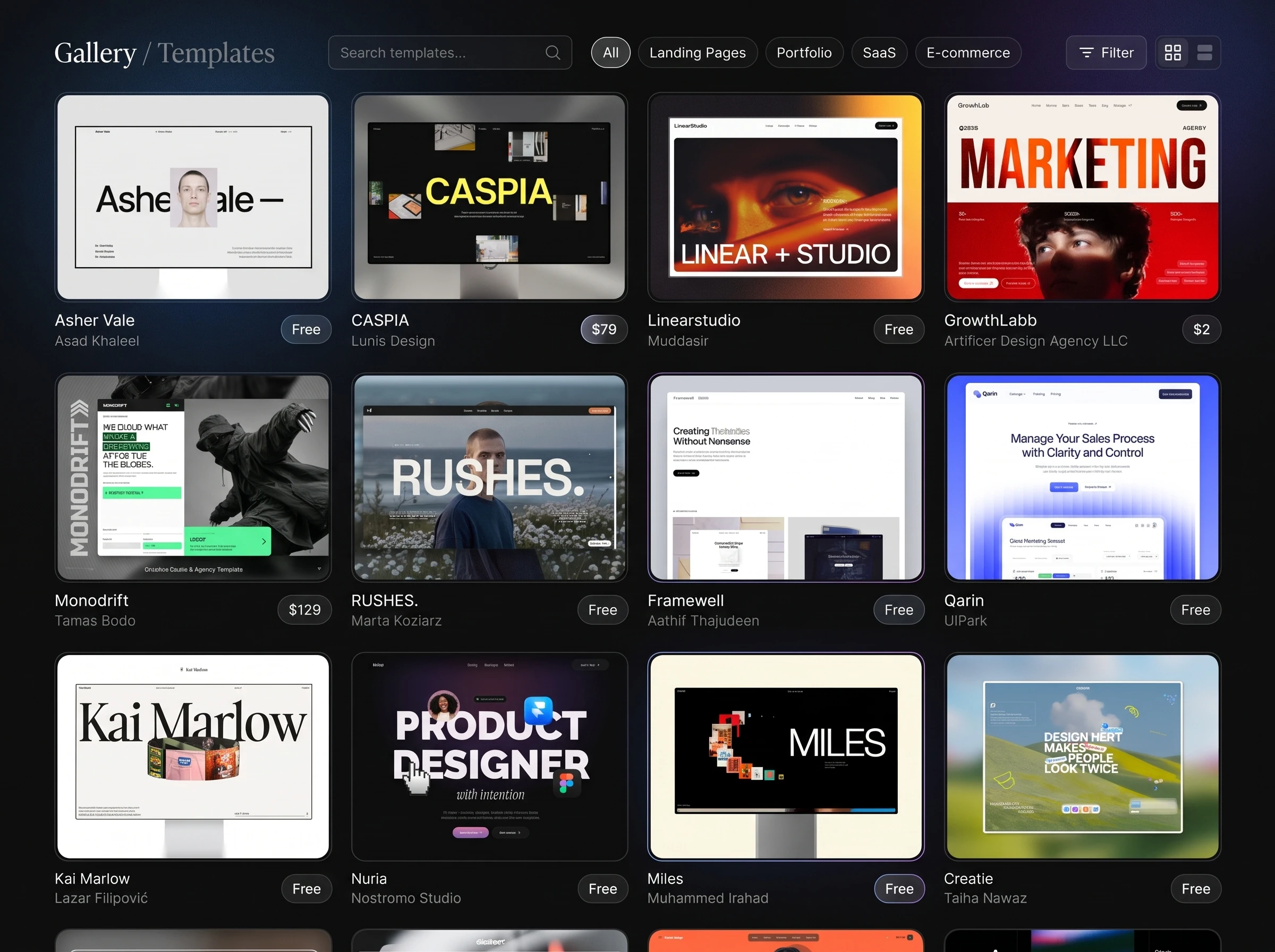
Task: Open the RUSHES. template preview
Action: 489,477
